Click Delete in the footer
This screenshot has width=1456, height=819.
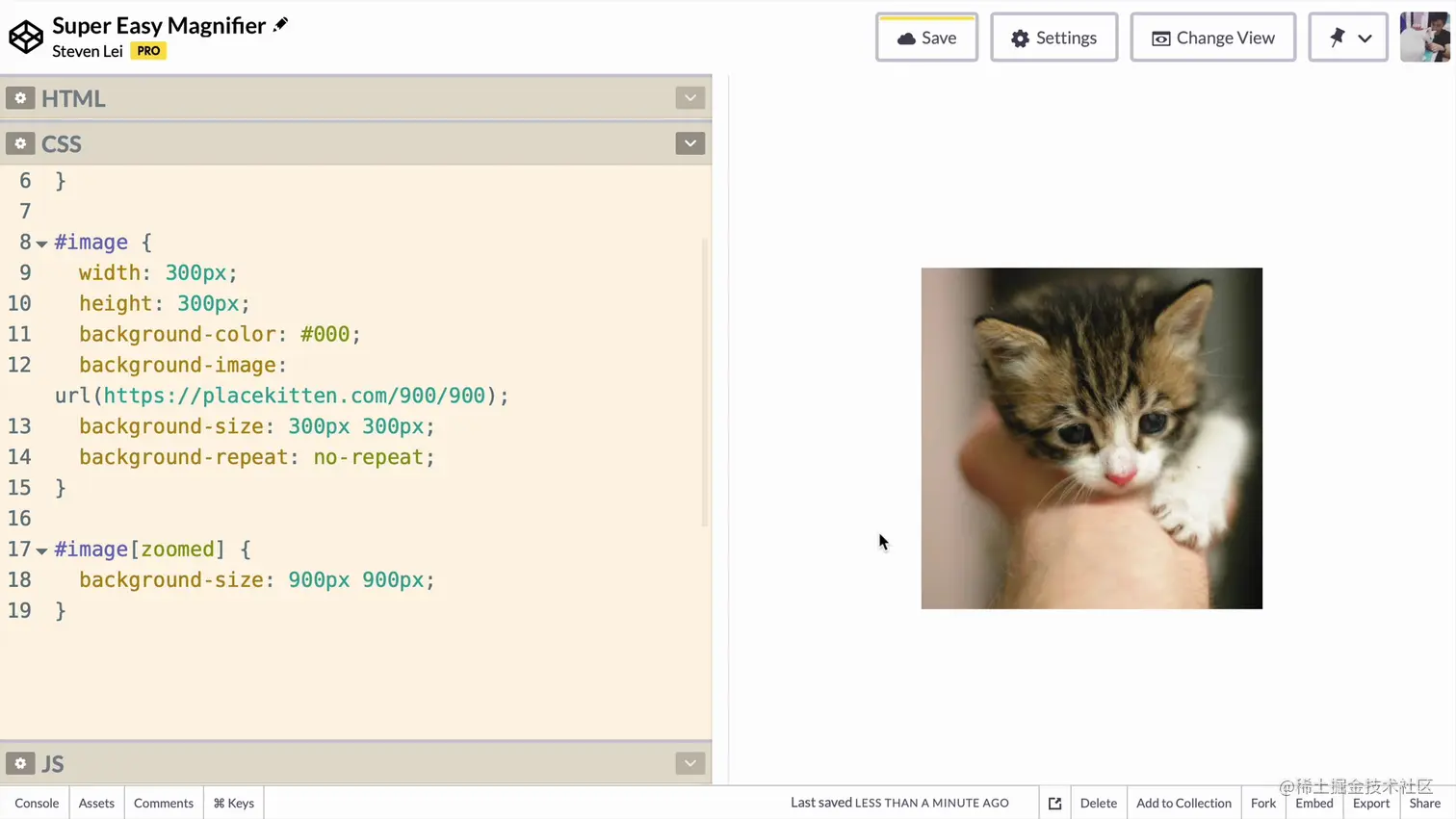[1098, 803]
